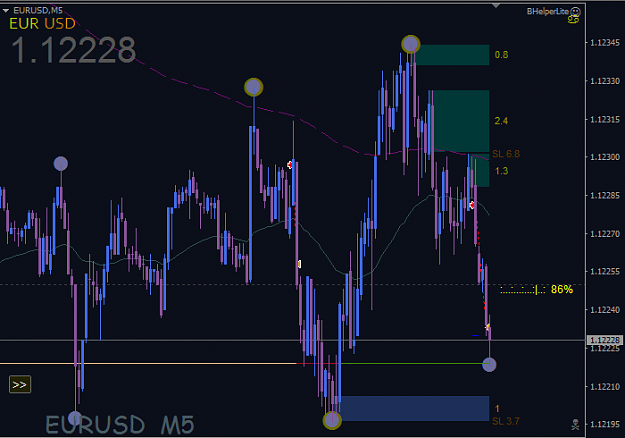Open the EURUSD,M5 chart dropdown triangle

6,11
